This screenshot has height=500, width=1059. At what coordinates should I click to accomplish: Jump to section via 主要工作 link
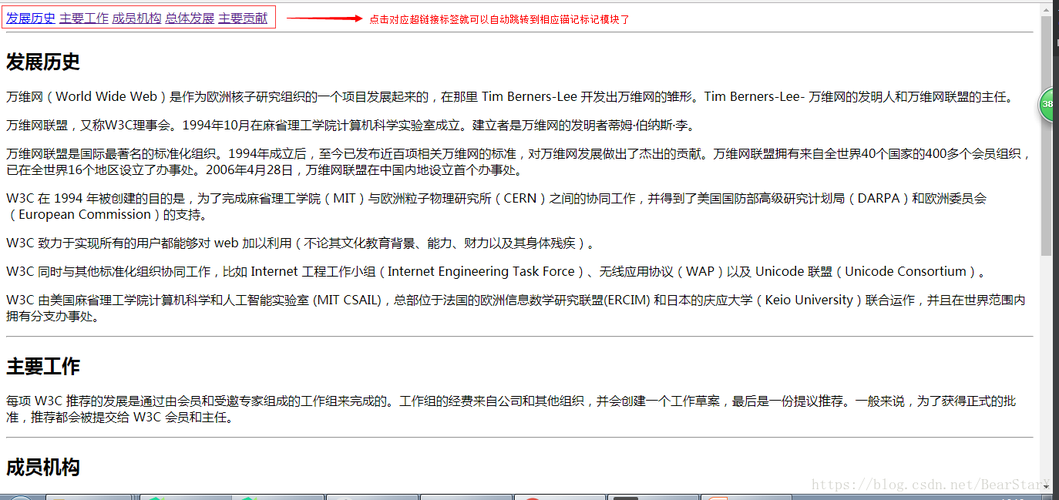click(84, 19)
